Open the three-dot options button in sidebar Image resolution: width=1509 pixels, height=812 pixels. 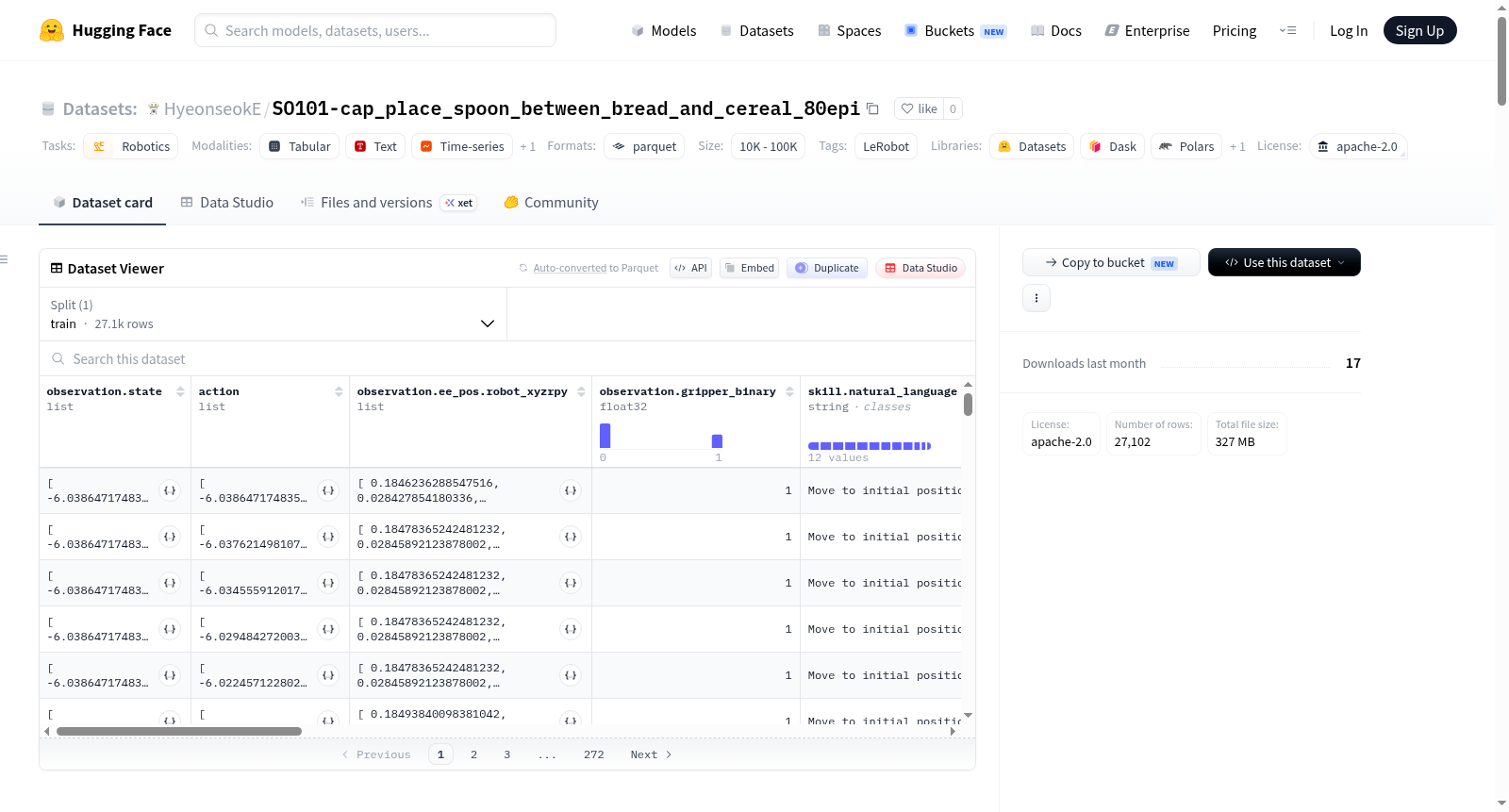click(x=1036, y=298)
